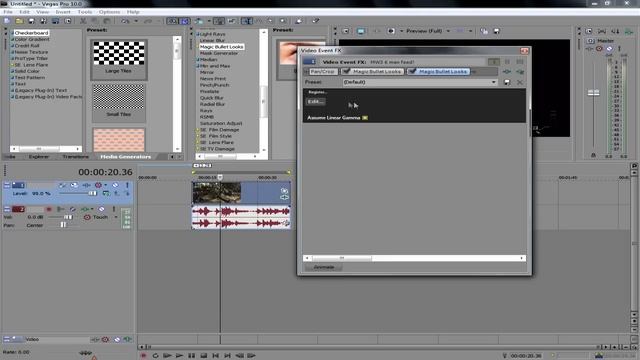Image resolution: width=640 pixels, height=360 pixels.
Task: Click the Animate button
Action: (x=324, y=267)
